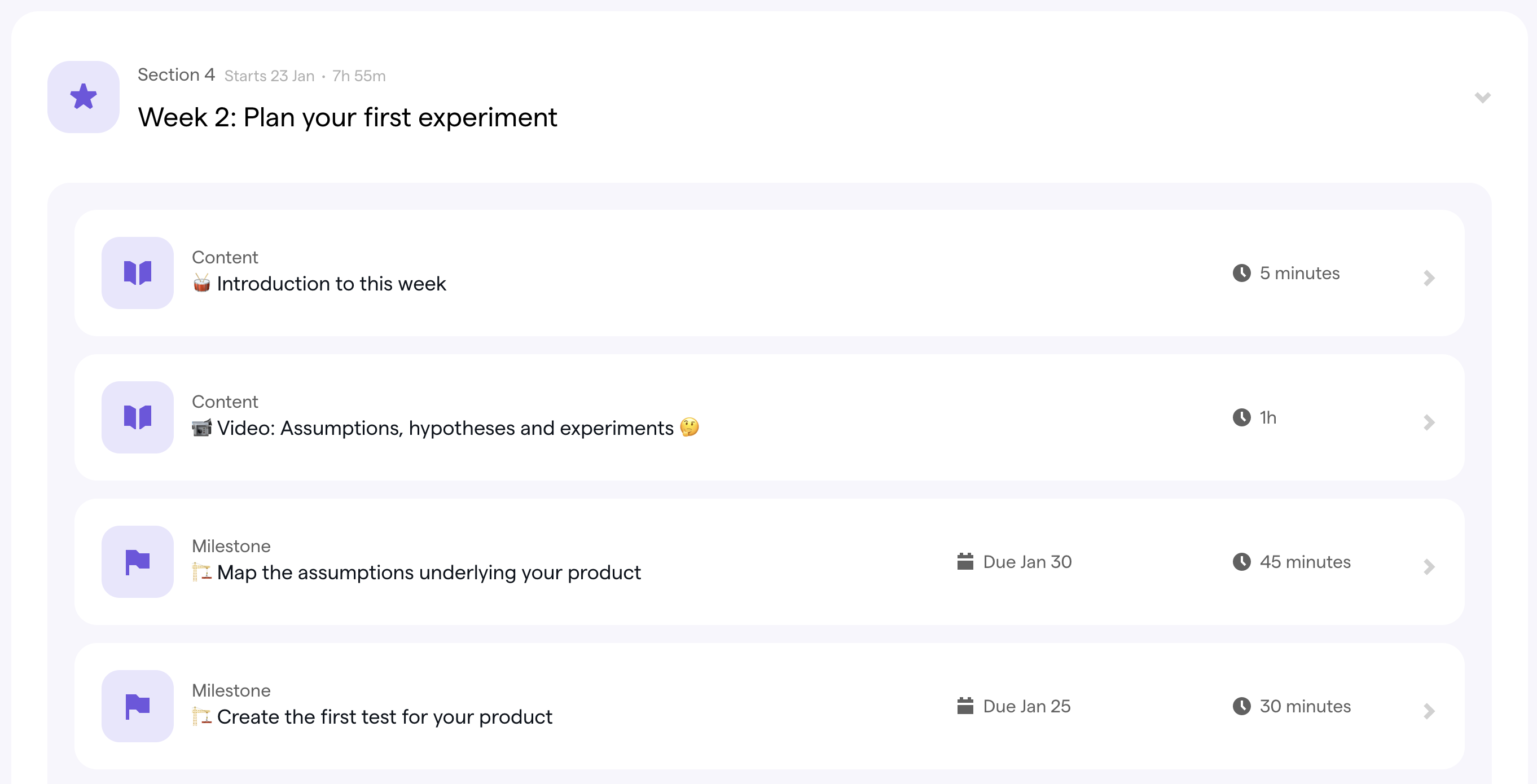Click the calendar icon next to Due Jan 30
Screen dimensions: 1537x784
coord(965,561)
